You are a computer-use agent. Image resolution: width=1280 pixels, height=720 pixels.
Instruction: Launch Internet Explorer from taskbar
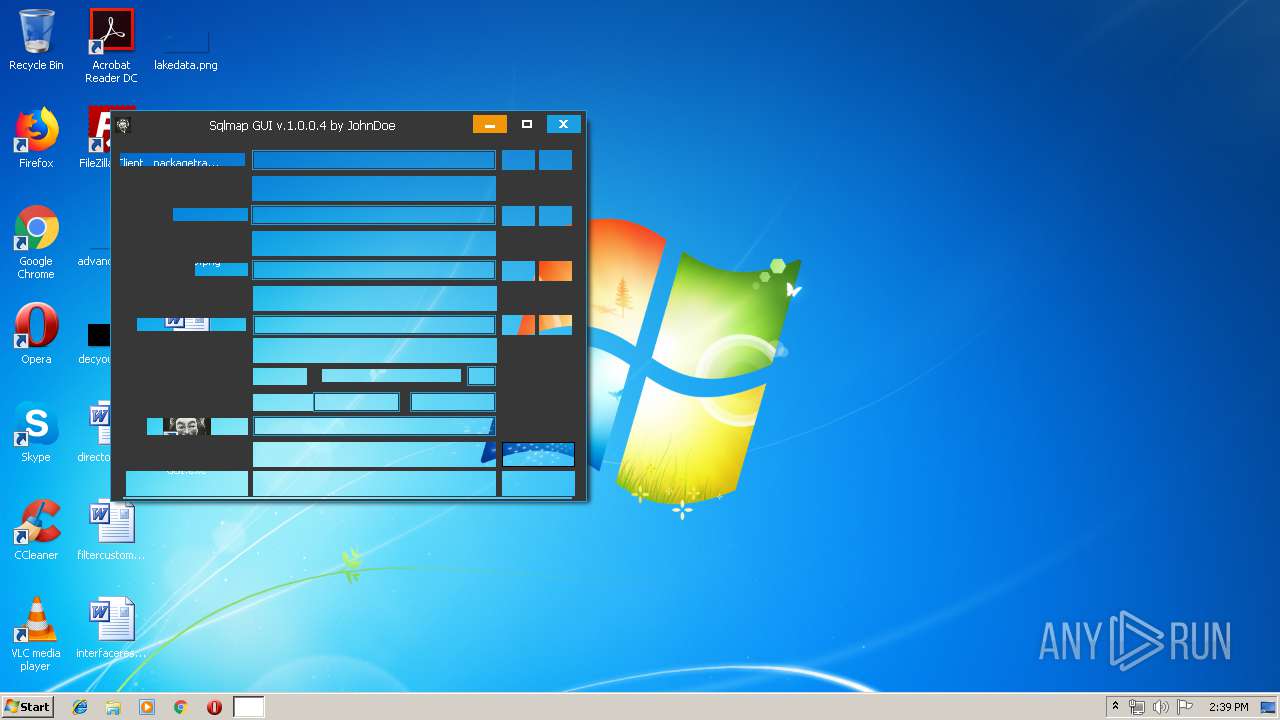(80, 707)
